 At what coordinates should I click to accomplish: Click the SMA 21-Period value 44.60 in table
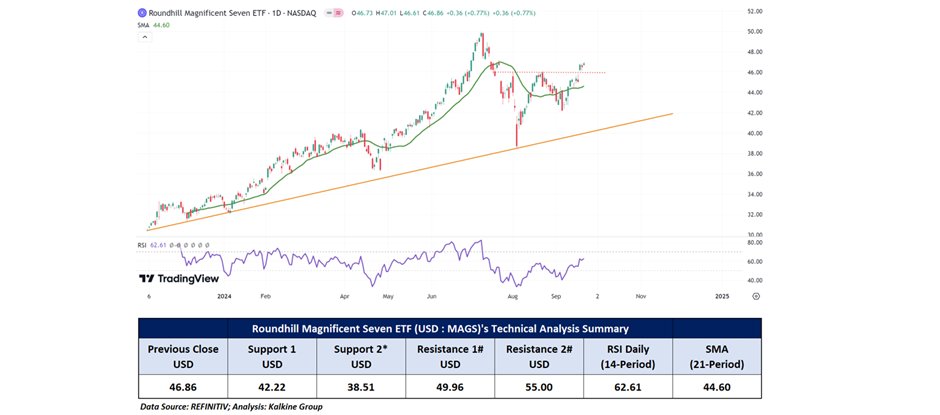tap(717, 387)
